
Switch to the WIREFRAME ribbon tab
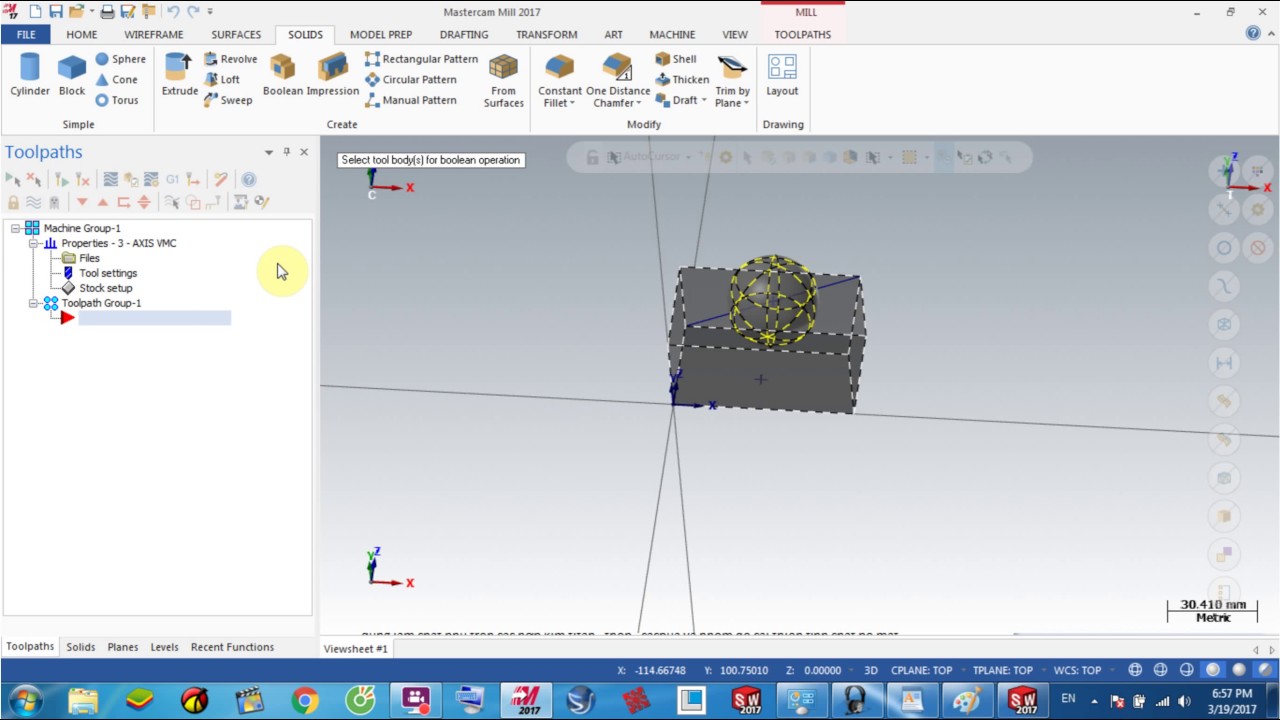point(154,34)
